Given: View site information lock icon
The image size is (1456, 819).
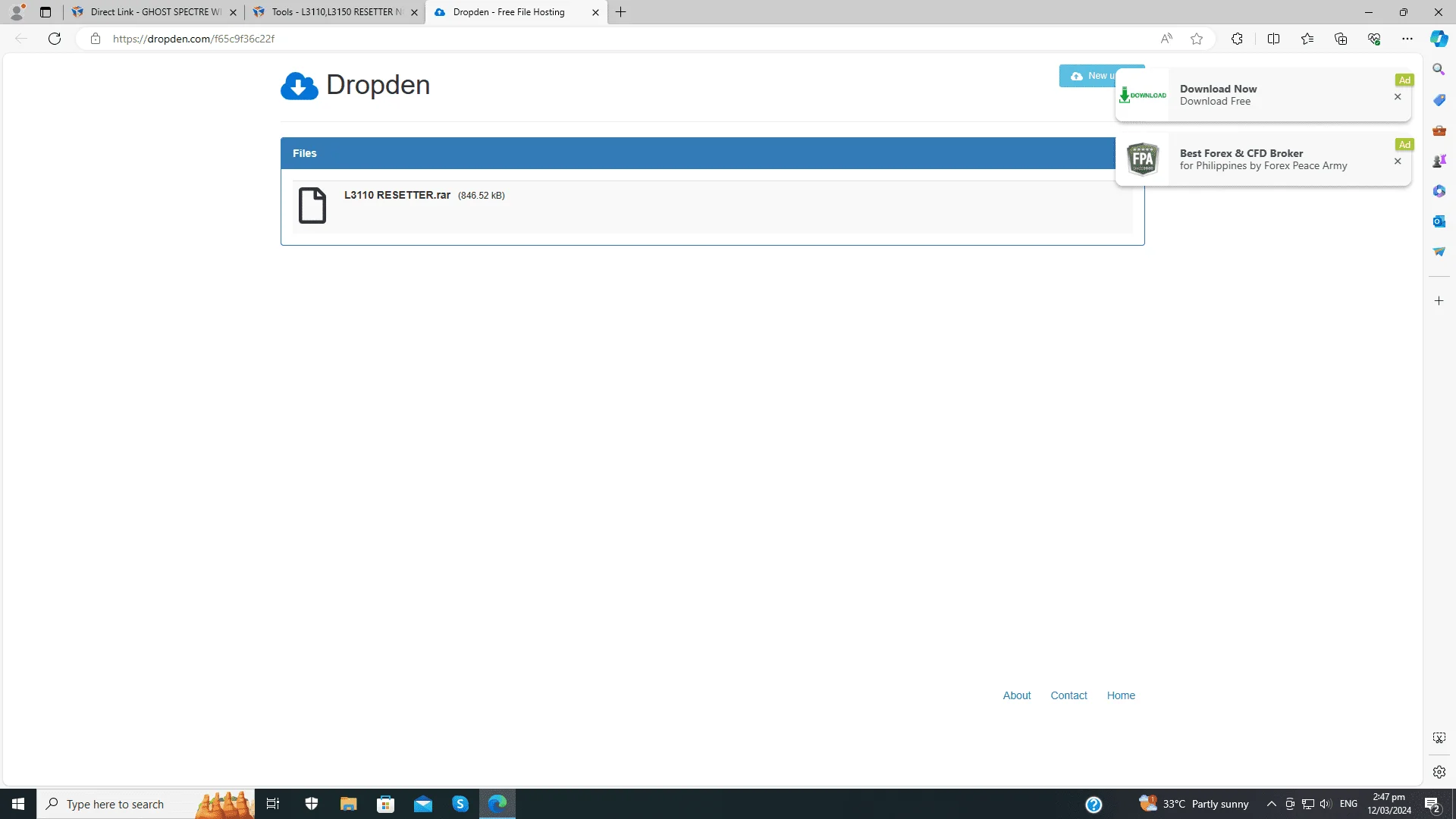Looking at the screenshot, I should pos(96,39).
